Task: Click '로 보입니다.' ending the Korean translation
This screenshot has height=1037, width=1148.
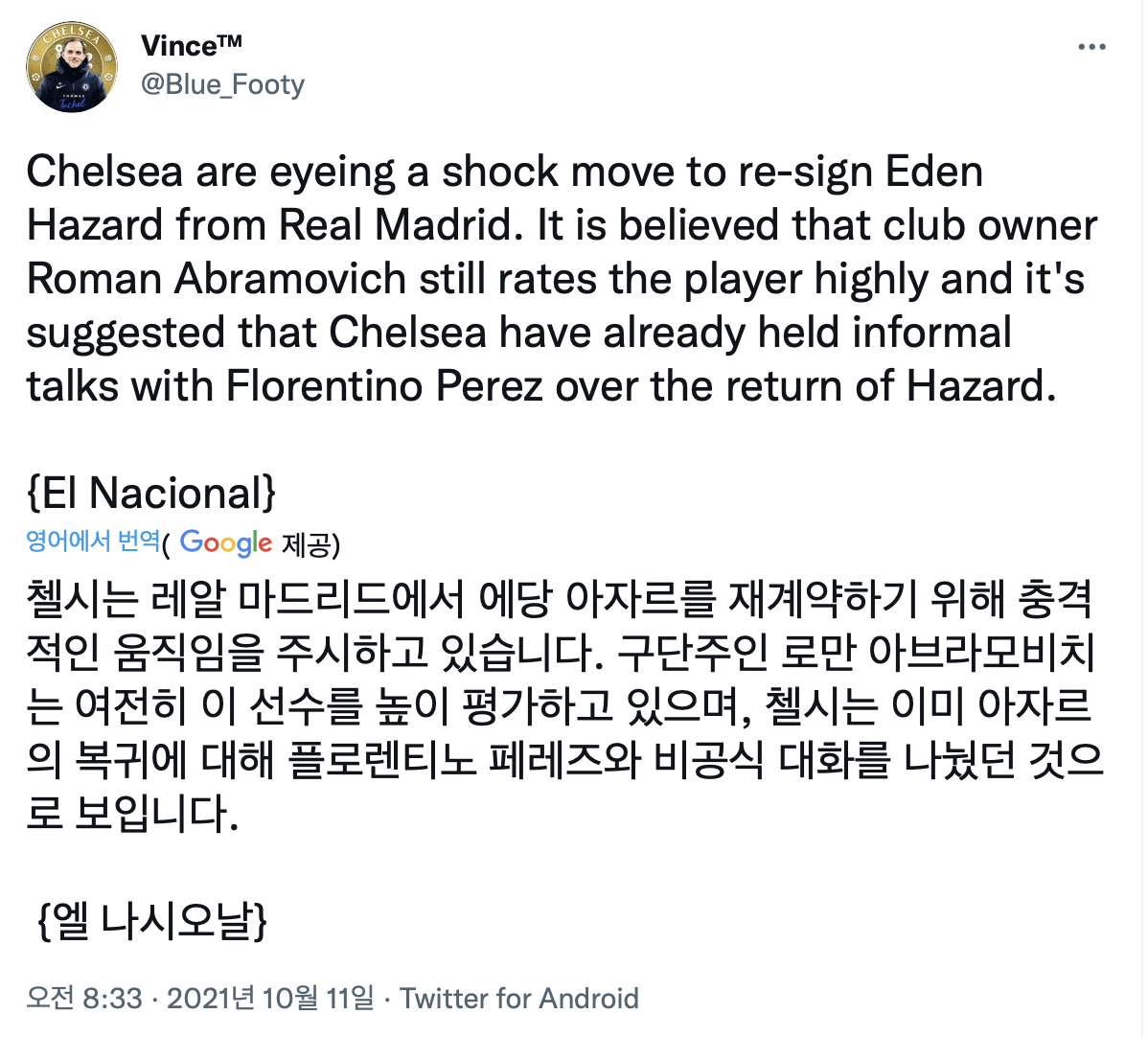Action: point(132,813)
